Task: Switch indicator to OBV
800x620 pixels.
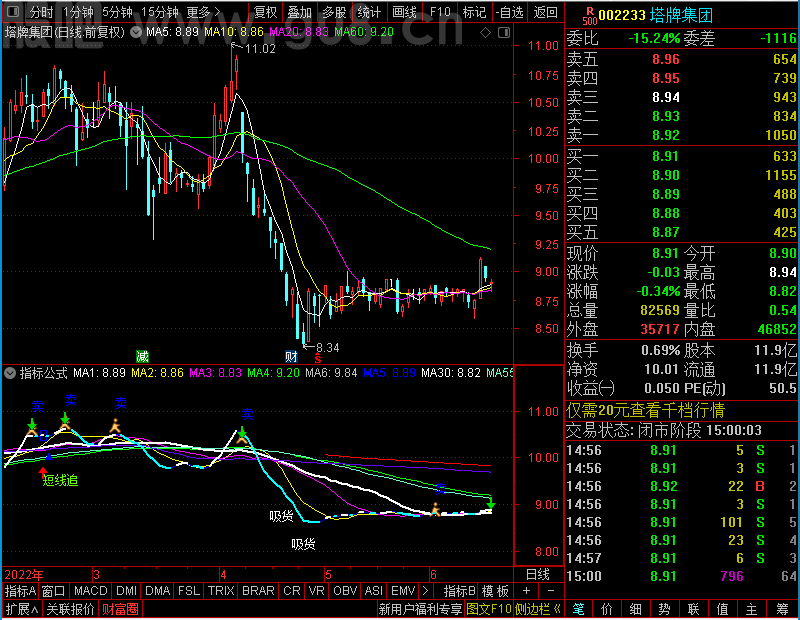Action: (345, 591)
